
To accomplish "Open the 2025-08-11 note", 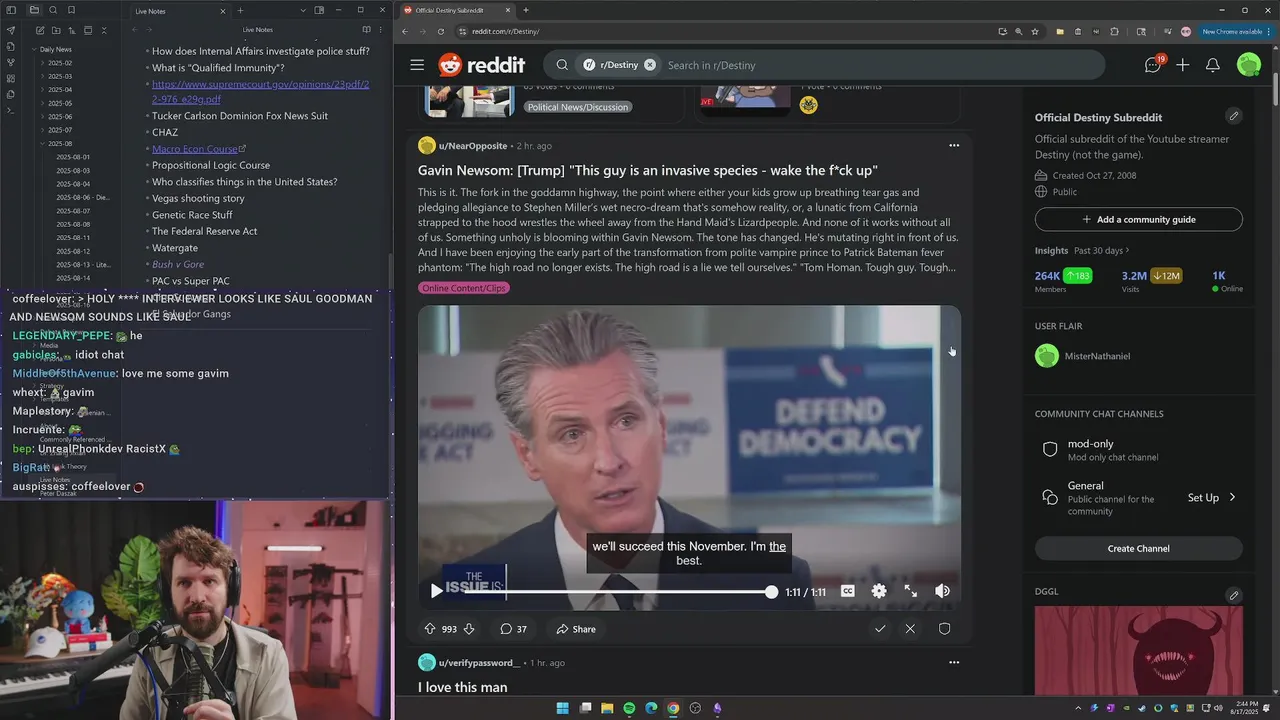I will (x=73, y=237).
